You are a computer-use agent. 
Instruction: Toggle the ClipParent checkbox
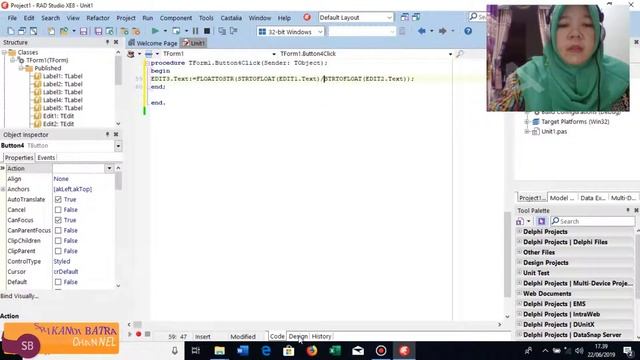tap(58, 251)
